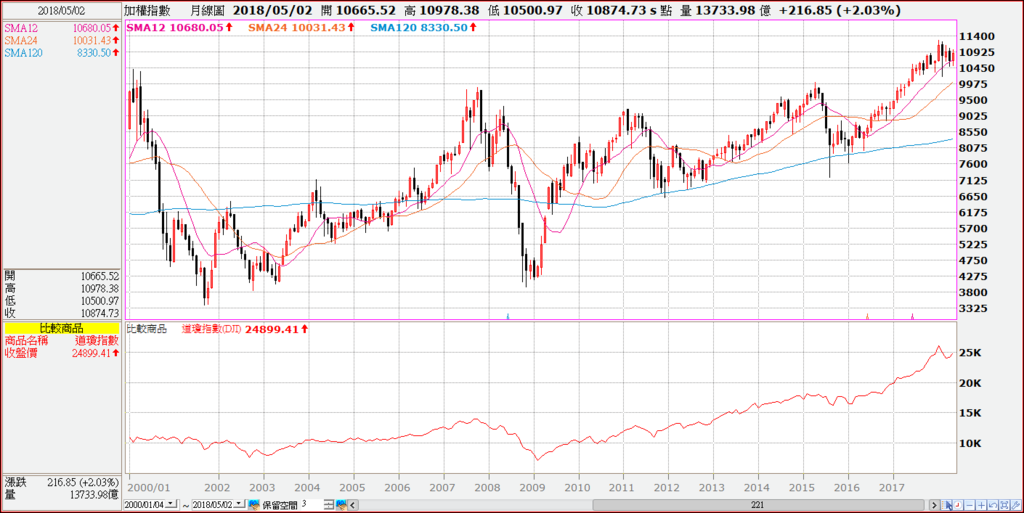The width and height of the screenshot is (1024, 513).
Task: Click SMA12 row in the left panel
Action: [61, 28]
